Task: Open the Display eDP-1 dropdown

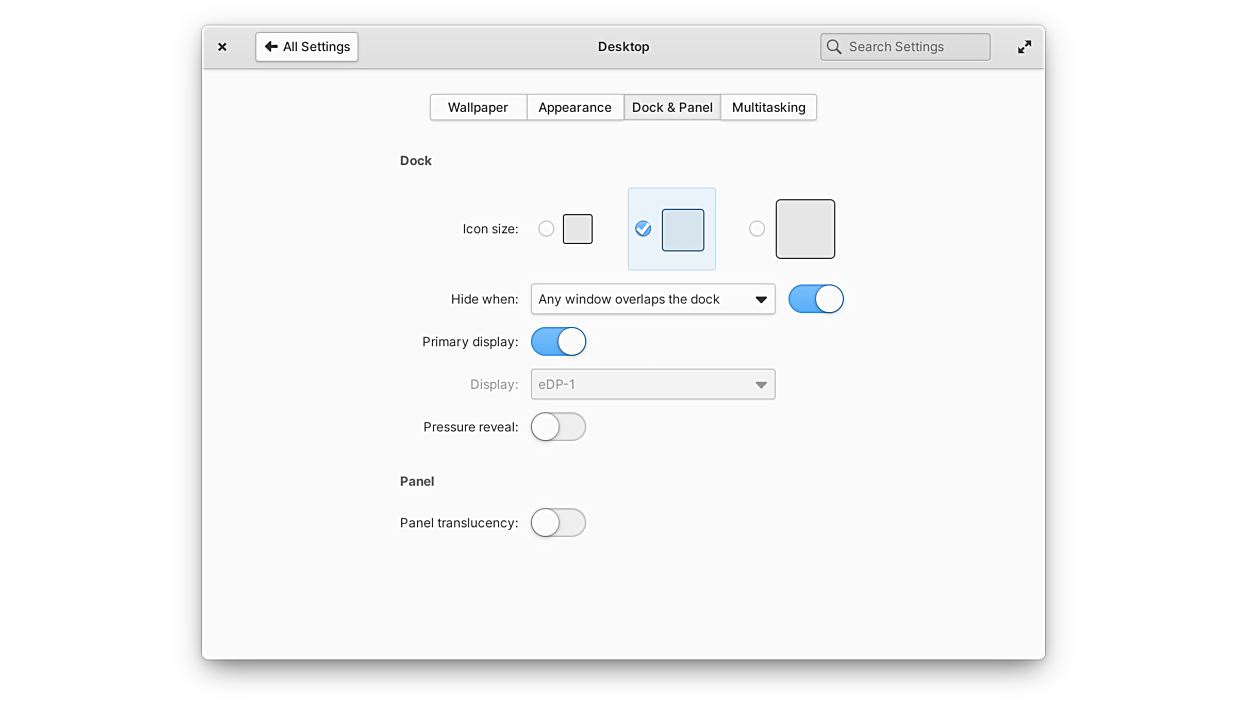Action: (x=652, y=385)
